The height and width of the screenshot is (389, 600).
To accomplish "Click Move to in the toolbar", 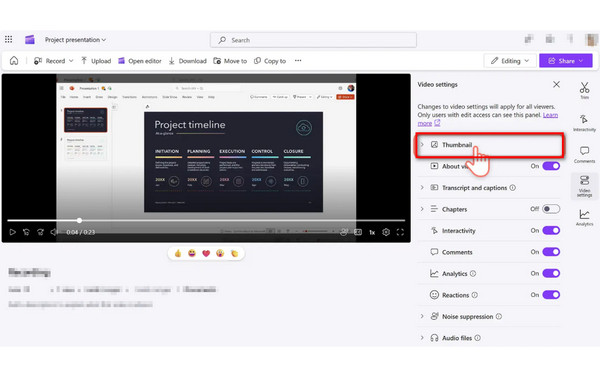I will pyautogui.click(x=230, y=61).
